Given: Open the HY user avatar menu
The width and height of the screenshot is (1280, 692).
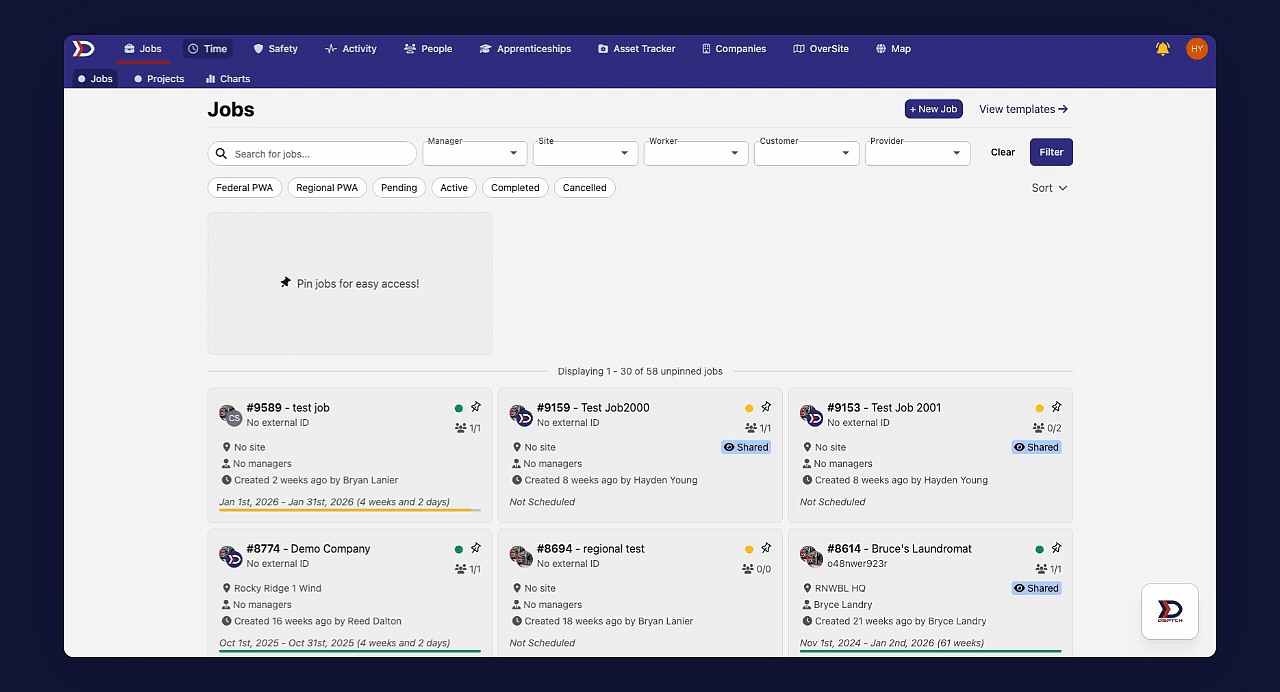Looking at the screenshot, I should point(1197,48).
